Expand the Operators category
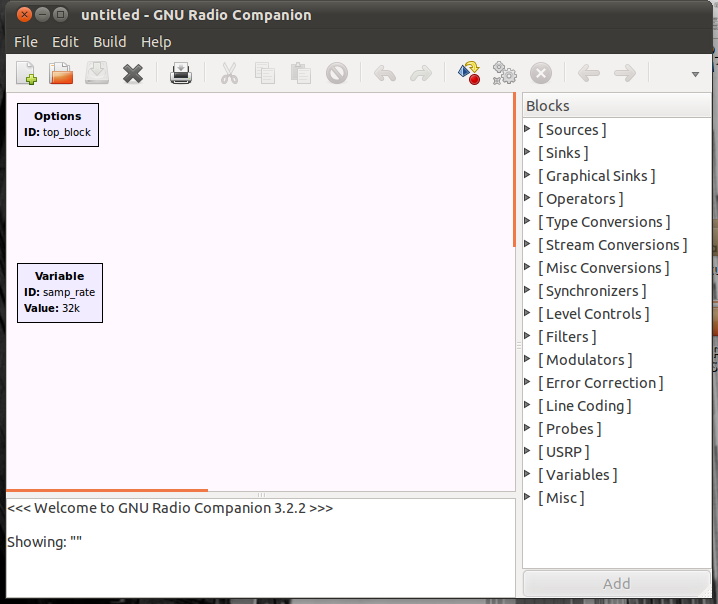The height and width of the screenshot is (604, 718). 527,198
